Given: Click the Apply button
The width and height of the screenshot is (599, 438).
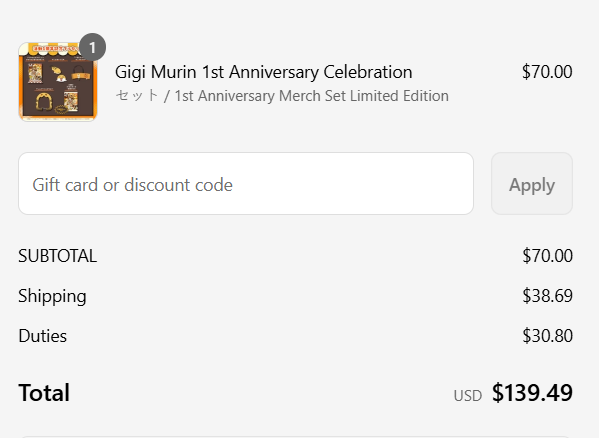Looking at the screenshot, I should [532, 184].
